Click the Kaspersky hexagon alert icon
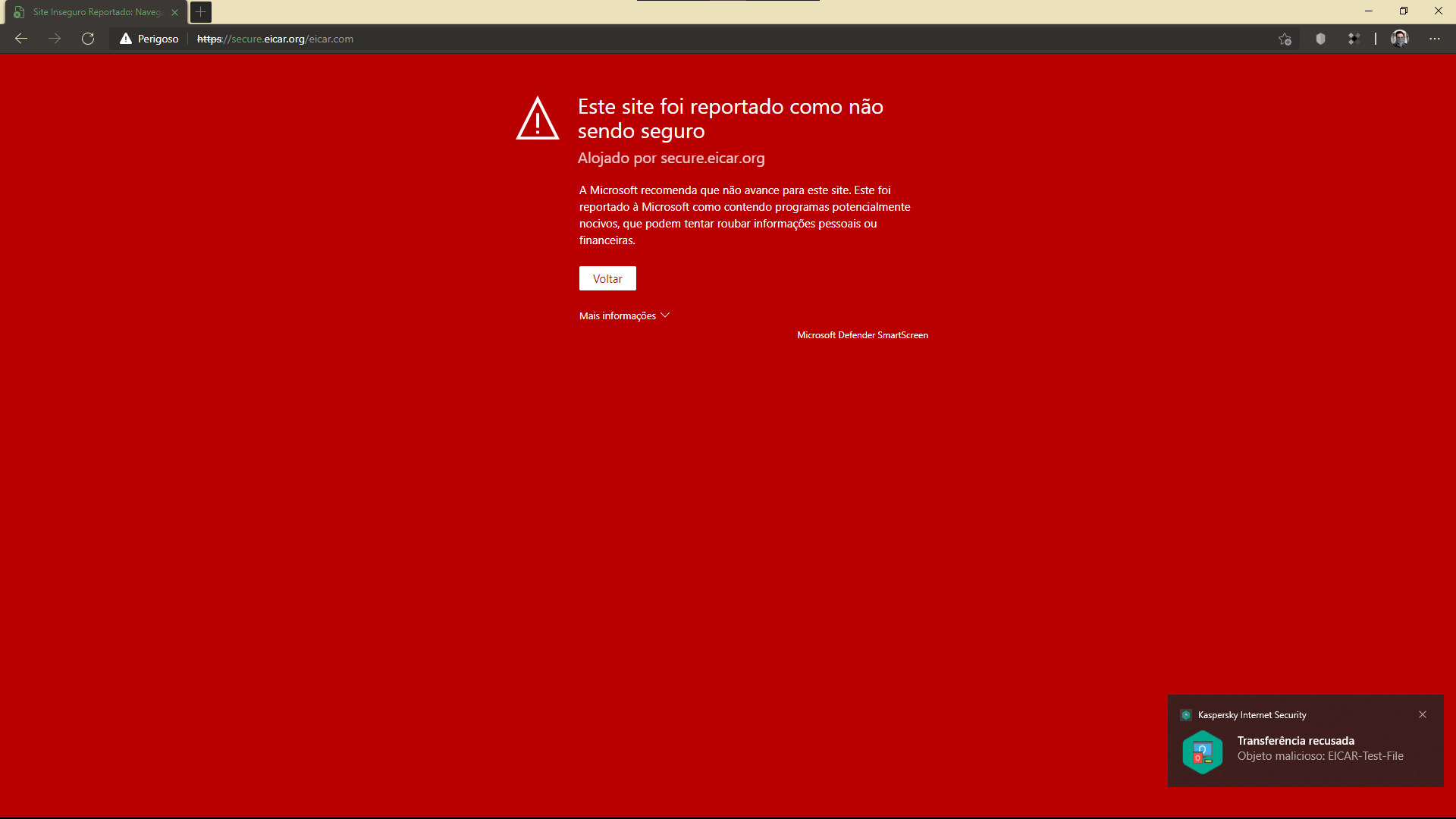Screen dimensions: 1456x819 1202,752
